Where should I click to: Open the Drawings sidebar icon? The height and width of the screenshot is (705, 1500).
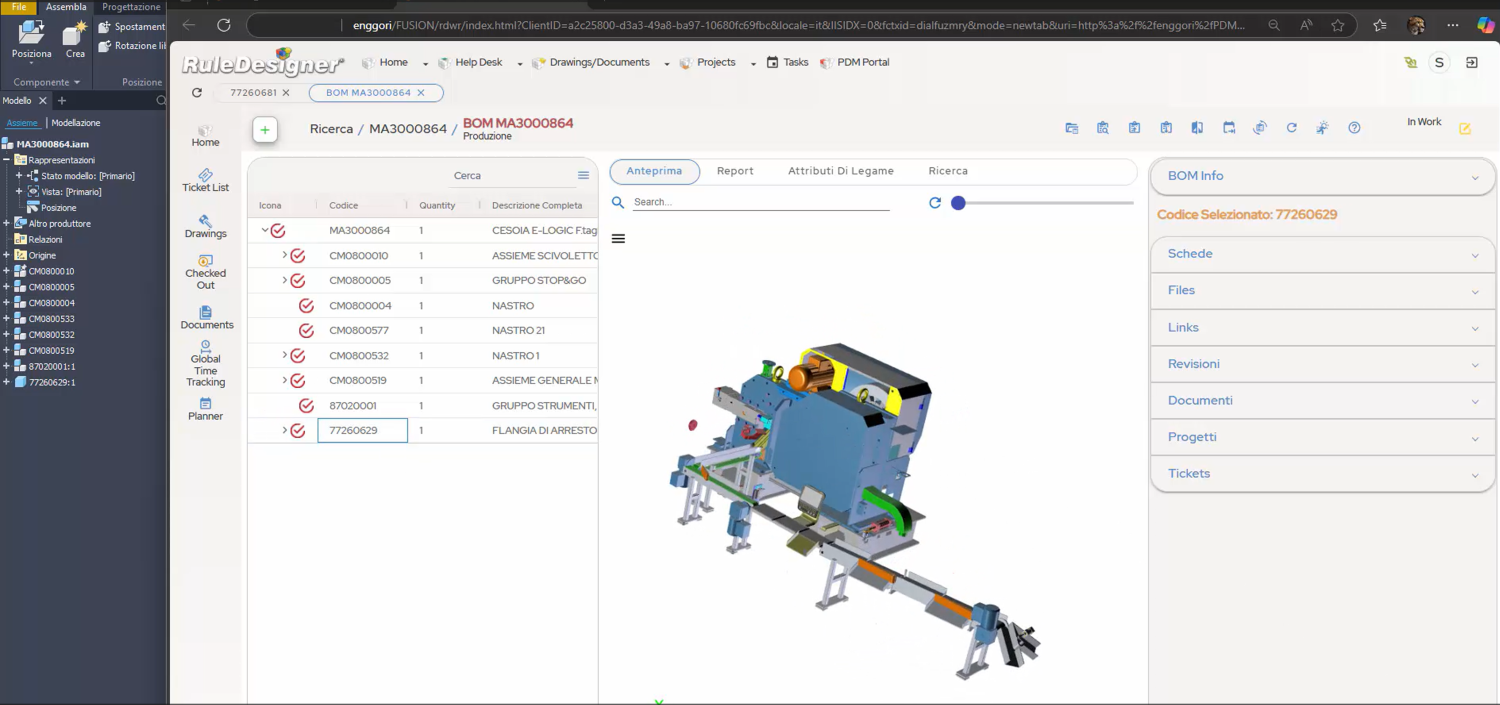pyautogui.click(x=205, y=226)
